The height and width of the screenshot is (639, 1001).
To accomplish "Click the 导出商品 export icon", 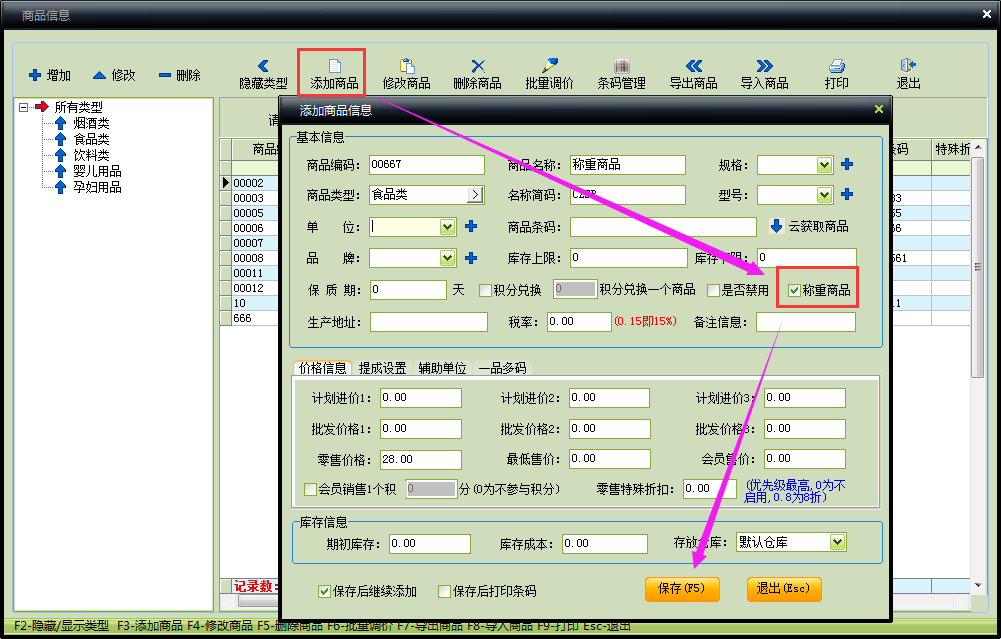I will [693, 66].
